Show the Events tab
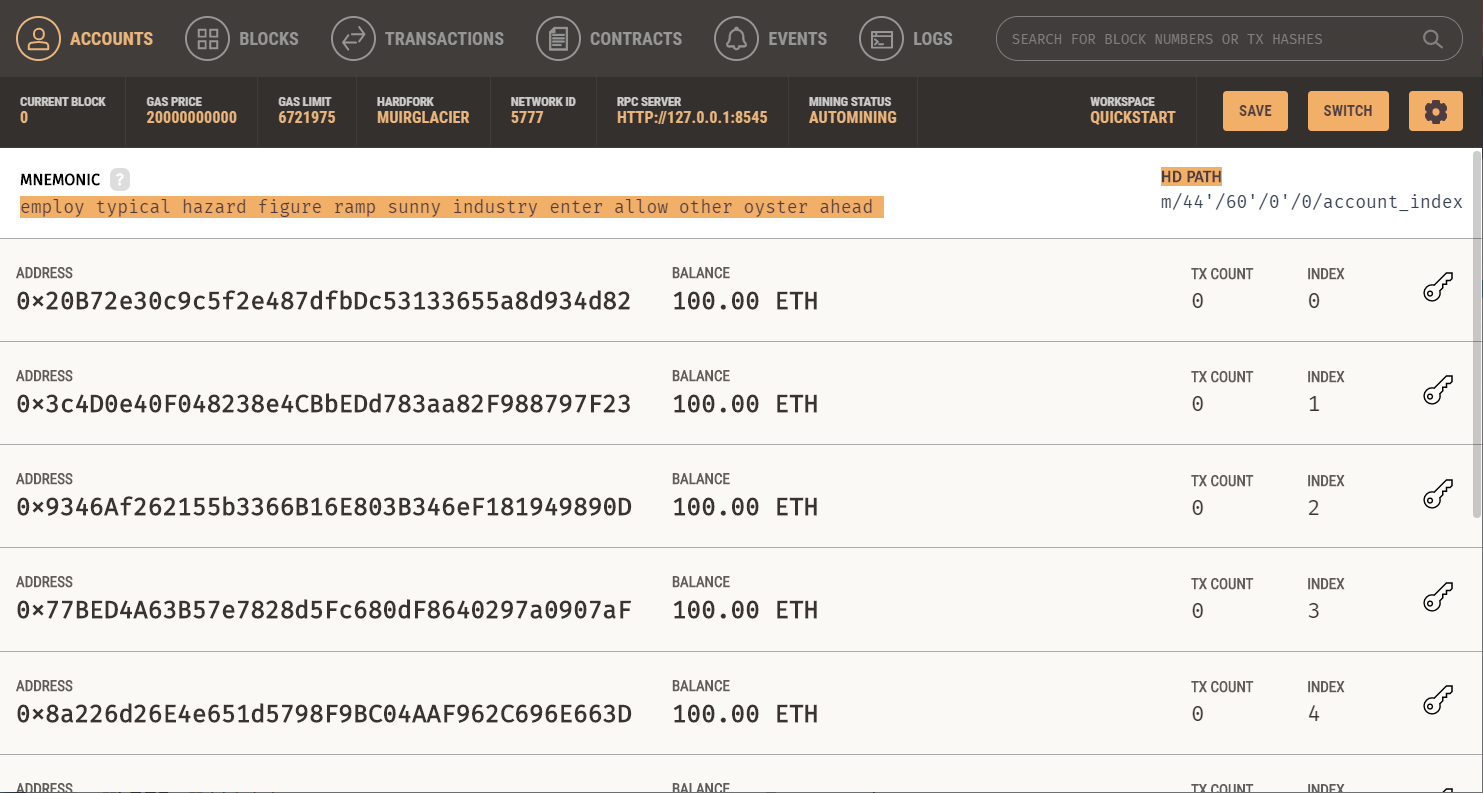The image size is (1483, 793). [771, 39]
